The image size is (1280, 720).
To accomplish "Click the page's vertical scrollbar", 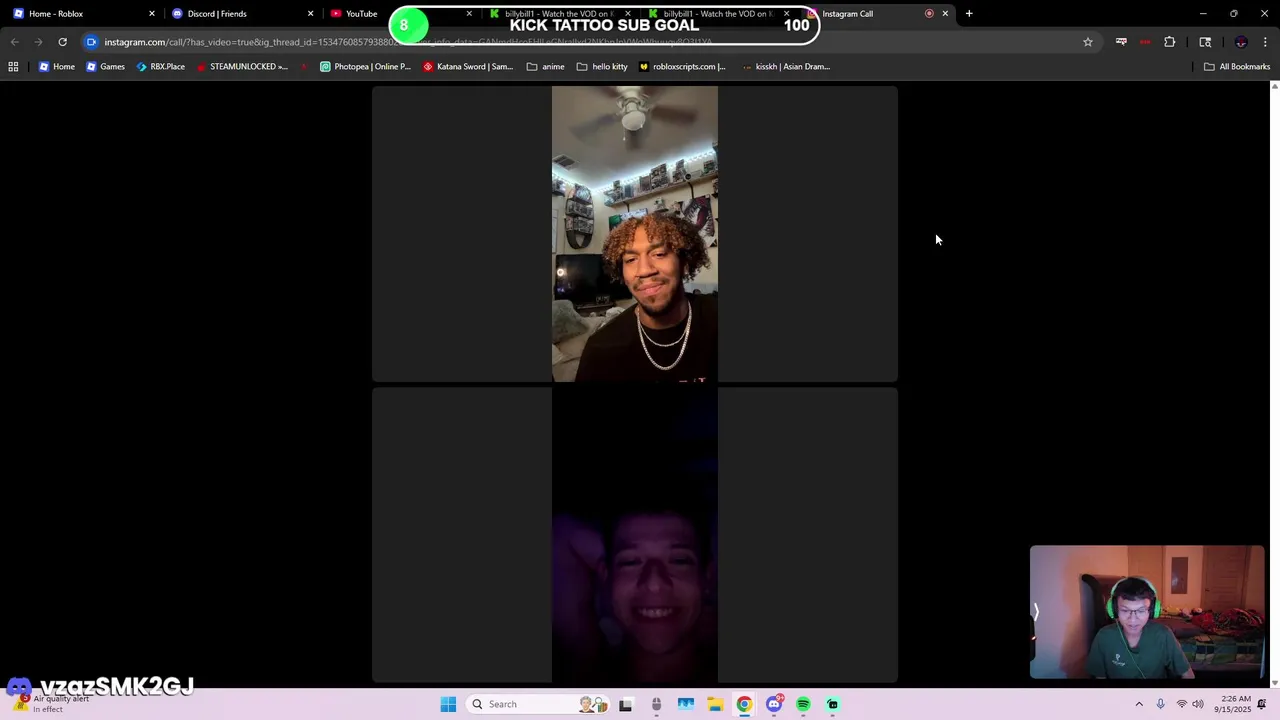I will pos(1274,385).
